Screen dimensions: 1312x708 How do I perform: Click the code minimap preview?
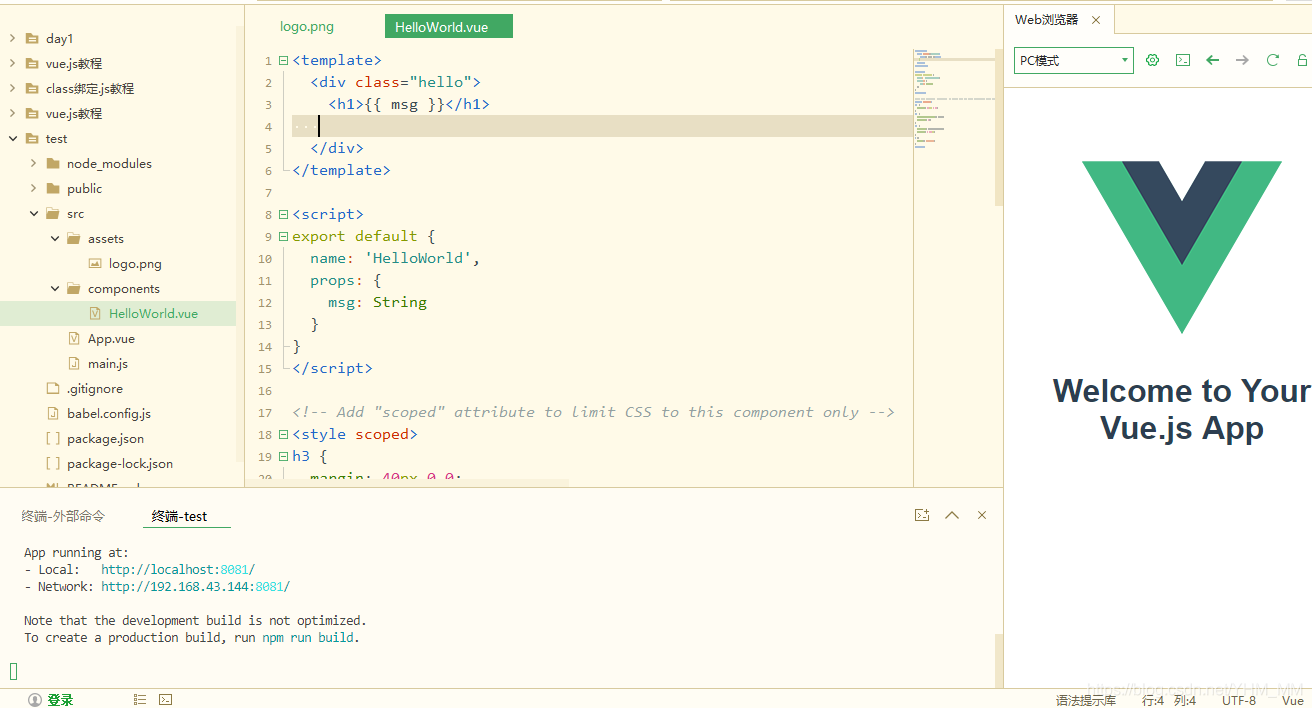[953, 100]
